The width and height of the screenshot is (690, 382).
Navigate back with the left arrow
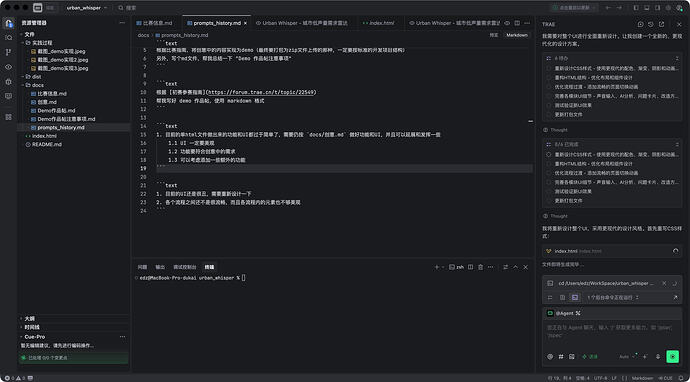(x=609, y=8)
